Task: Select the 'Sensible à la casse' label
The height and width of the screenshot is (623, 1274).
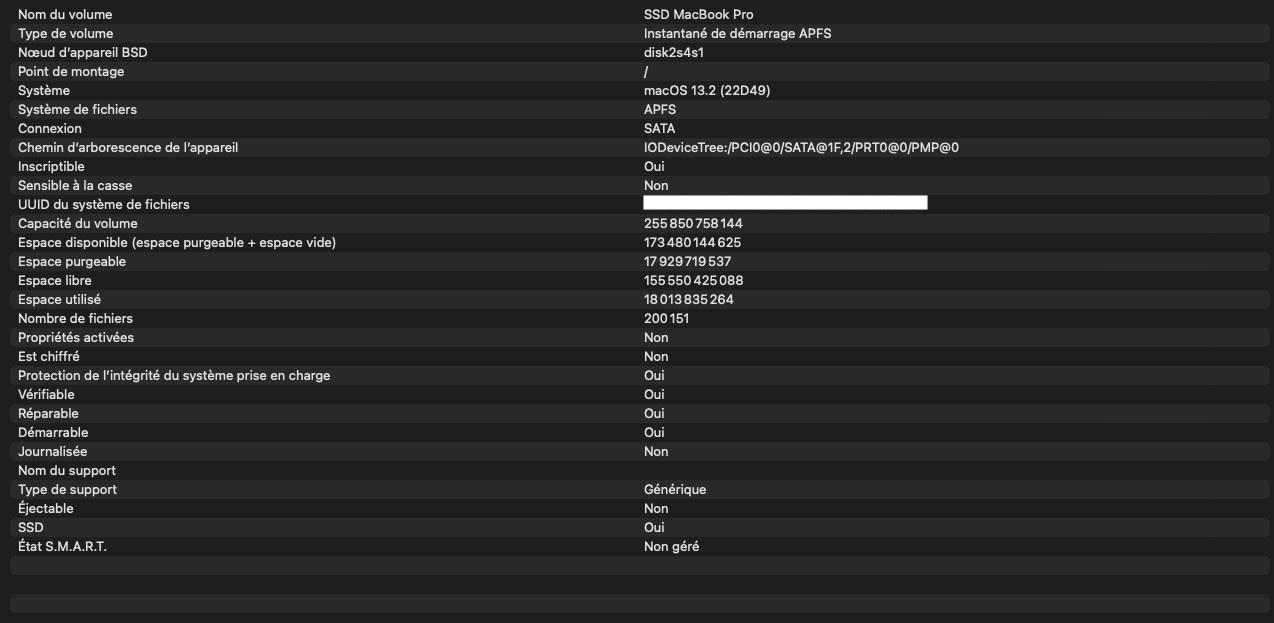Action: click(75, 186)
